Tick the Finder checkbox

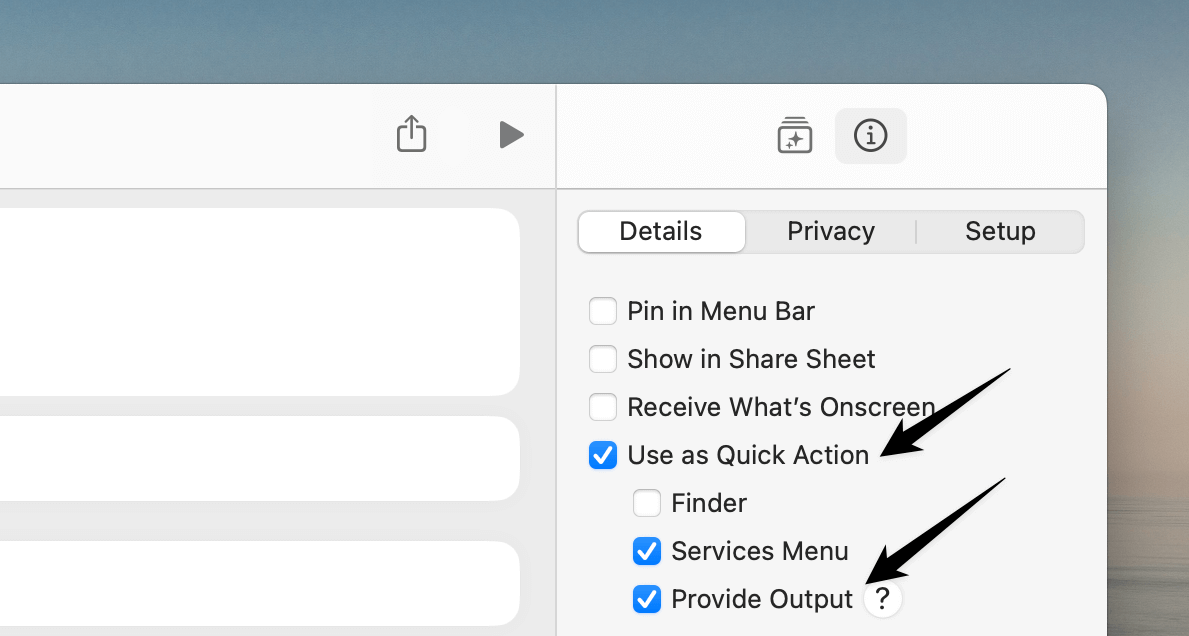point(647,503)
